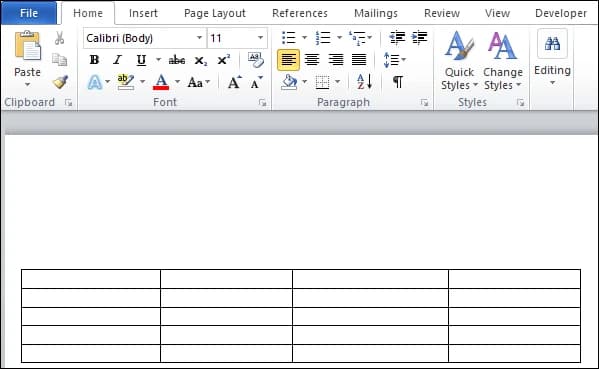Click the Paste button

(x=28, y=59)
